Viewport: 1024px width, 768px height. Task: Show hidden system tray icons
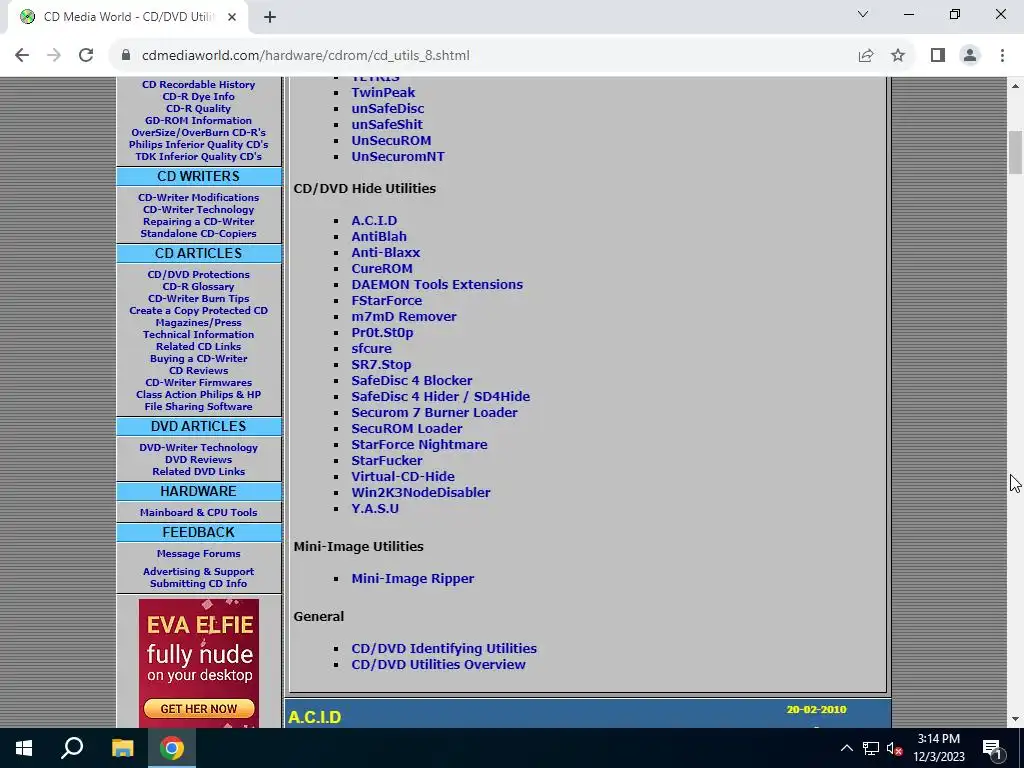point(846,748)
